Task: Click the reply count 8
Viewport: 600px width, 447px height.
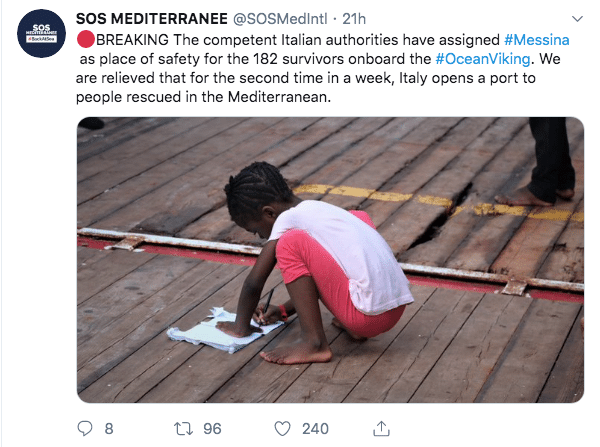Action: point(108,428)
